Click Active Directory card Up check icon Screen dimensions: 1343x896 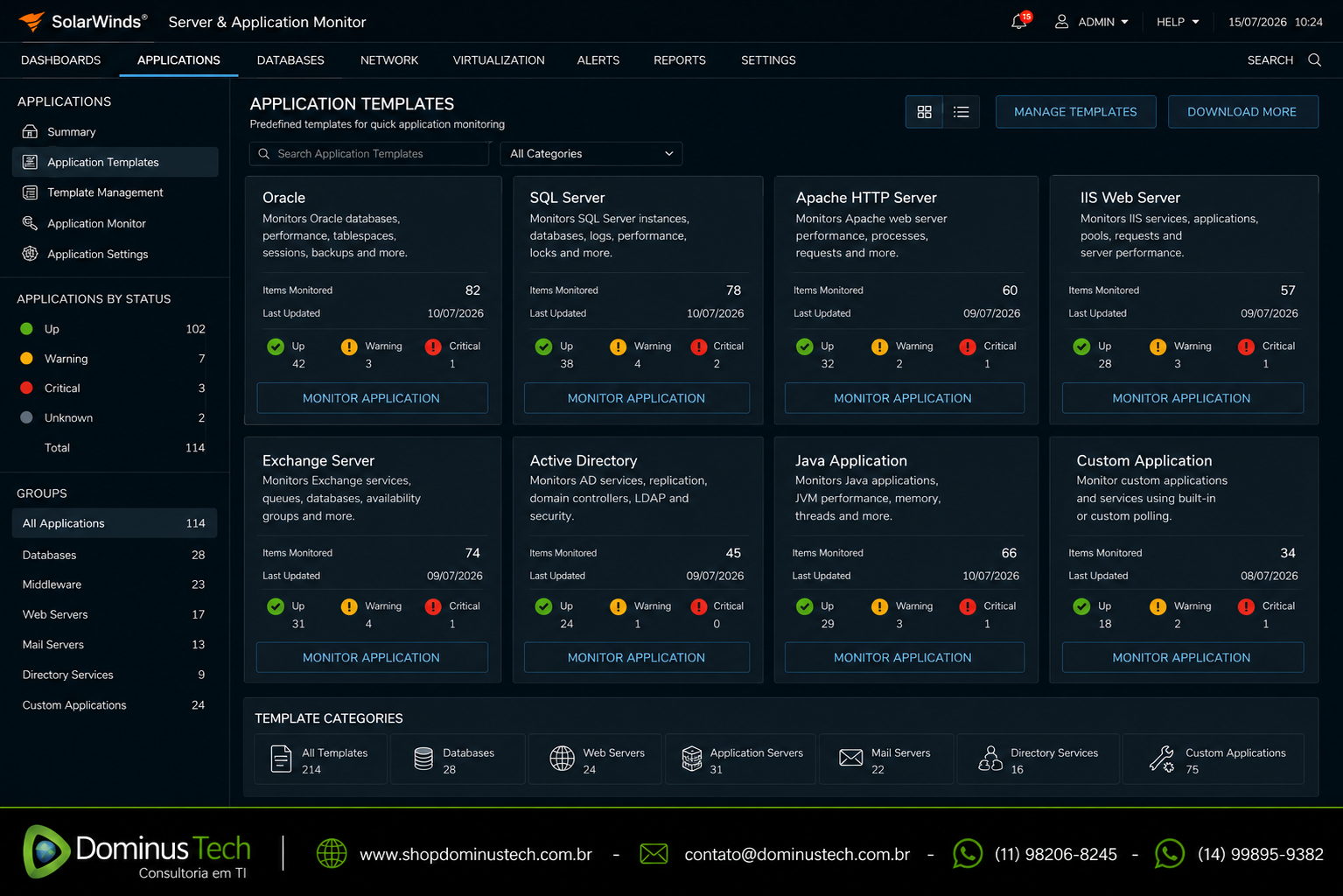[x=543, y=606]
